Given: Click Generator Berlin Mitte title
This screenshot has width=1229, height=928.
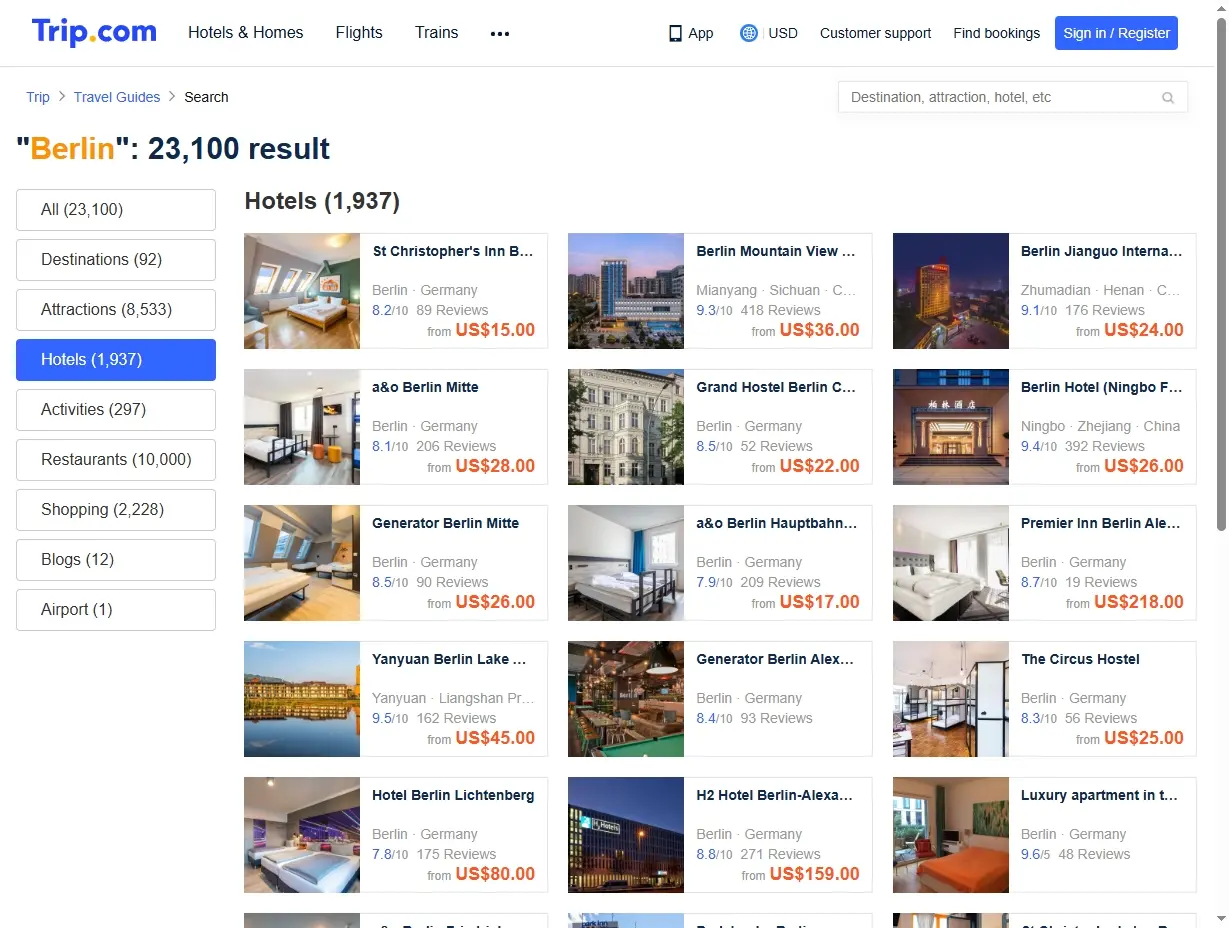Looking at the screenshot, I should pyautogui.click(x=446, y=523).
